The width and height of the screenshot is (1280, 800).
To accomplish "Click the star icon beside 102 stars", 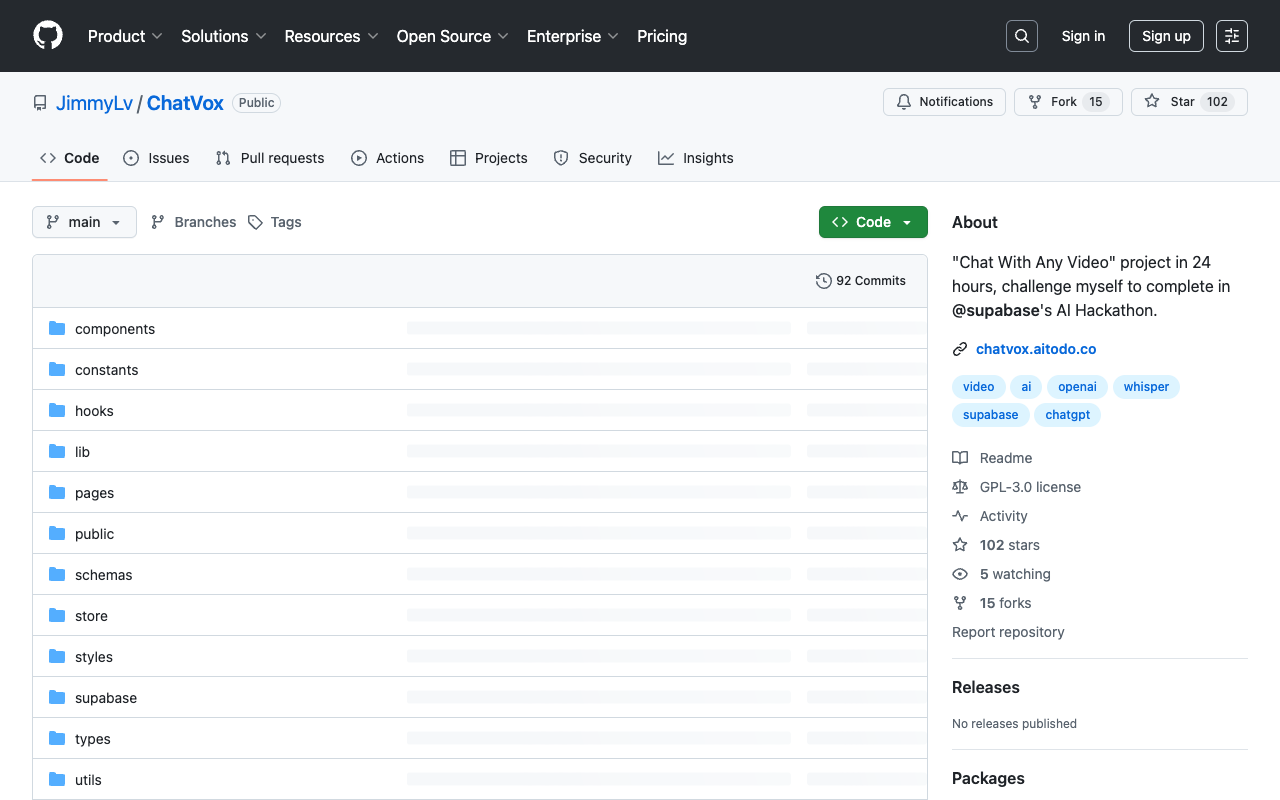I will tap(960, 545).
